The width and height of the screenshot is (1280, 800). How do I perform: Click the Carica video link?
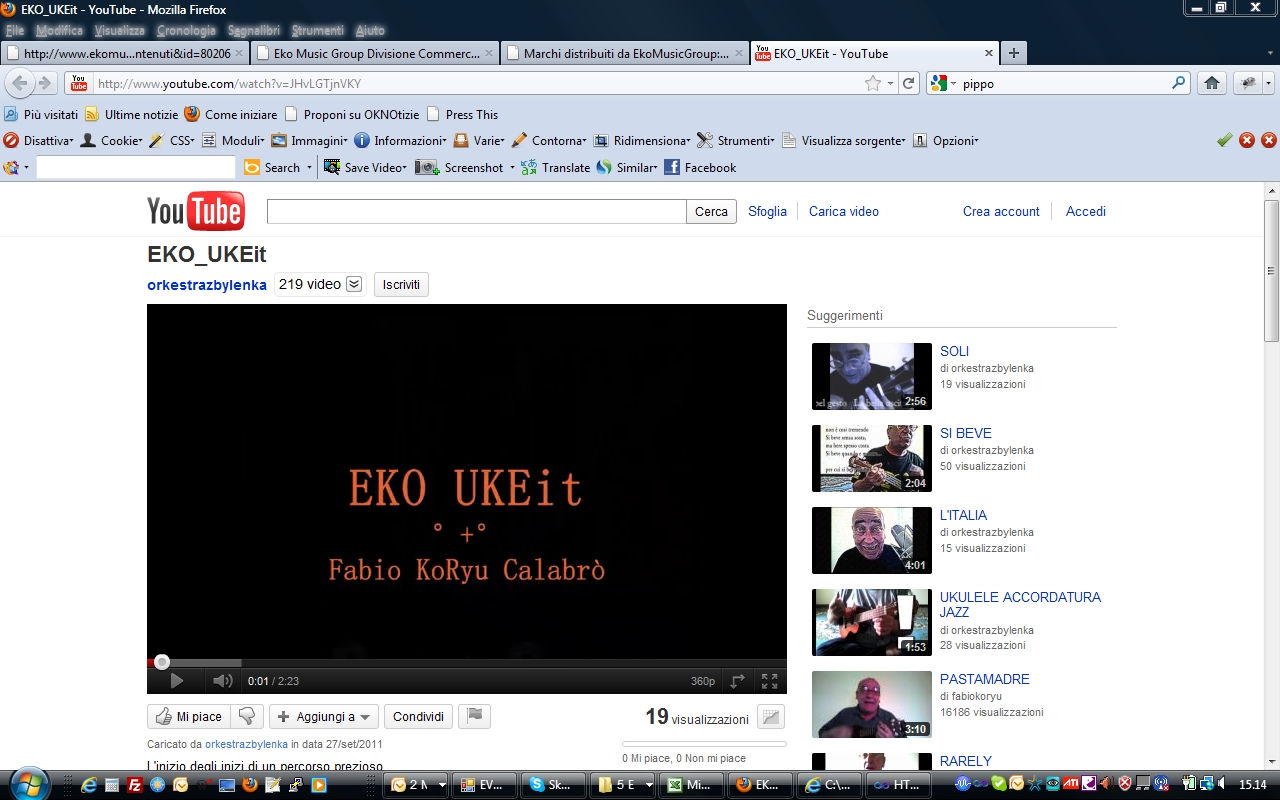[844, 211]
